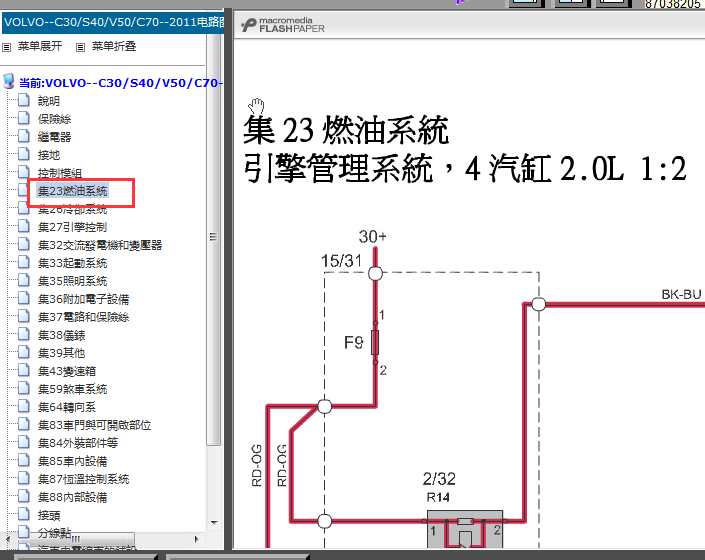
Task: Click the computer icon of the root node
Action: pyautogui.click(x=9, y=82)
